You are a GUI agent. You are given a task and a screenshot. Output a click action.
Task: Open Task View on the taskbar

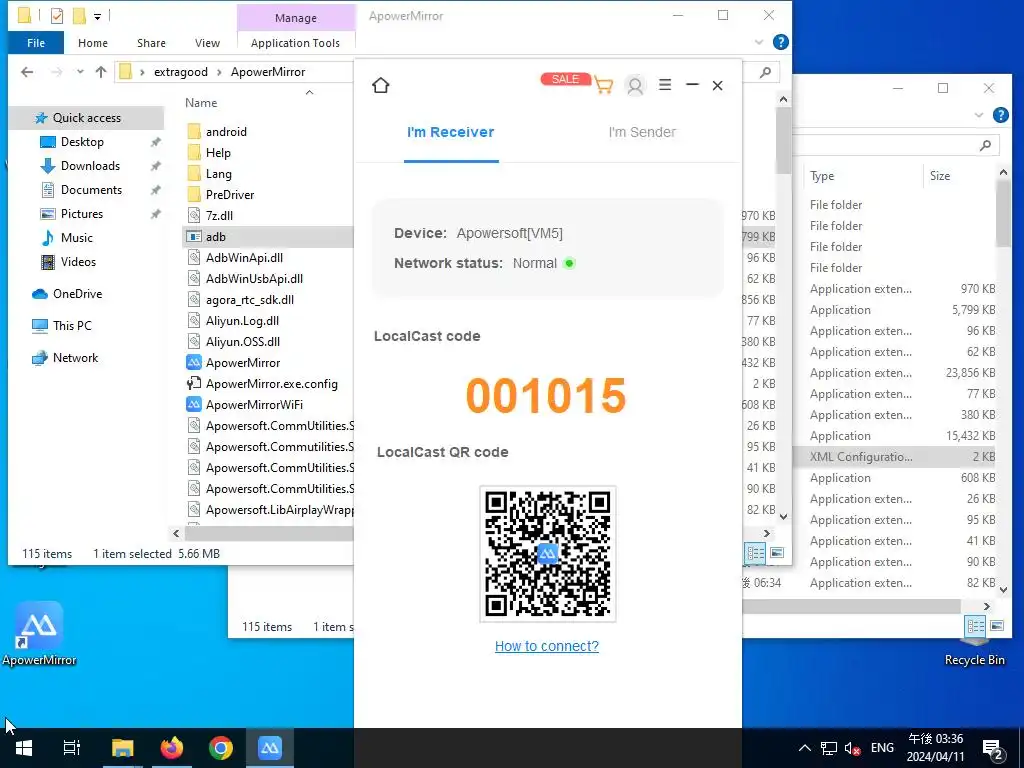[x=72, y=748]
